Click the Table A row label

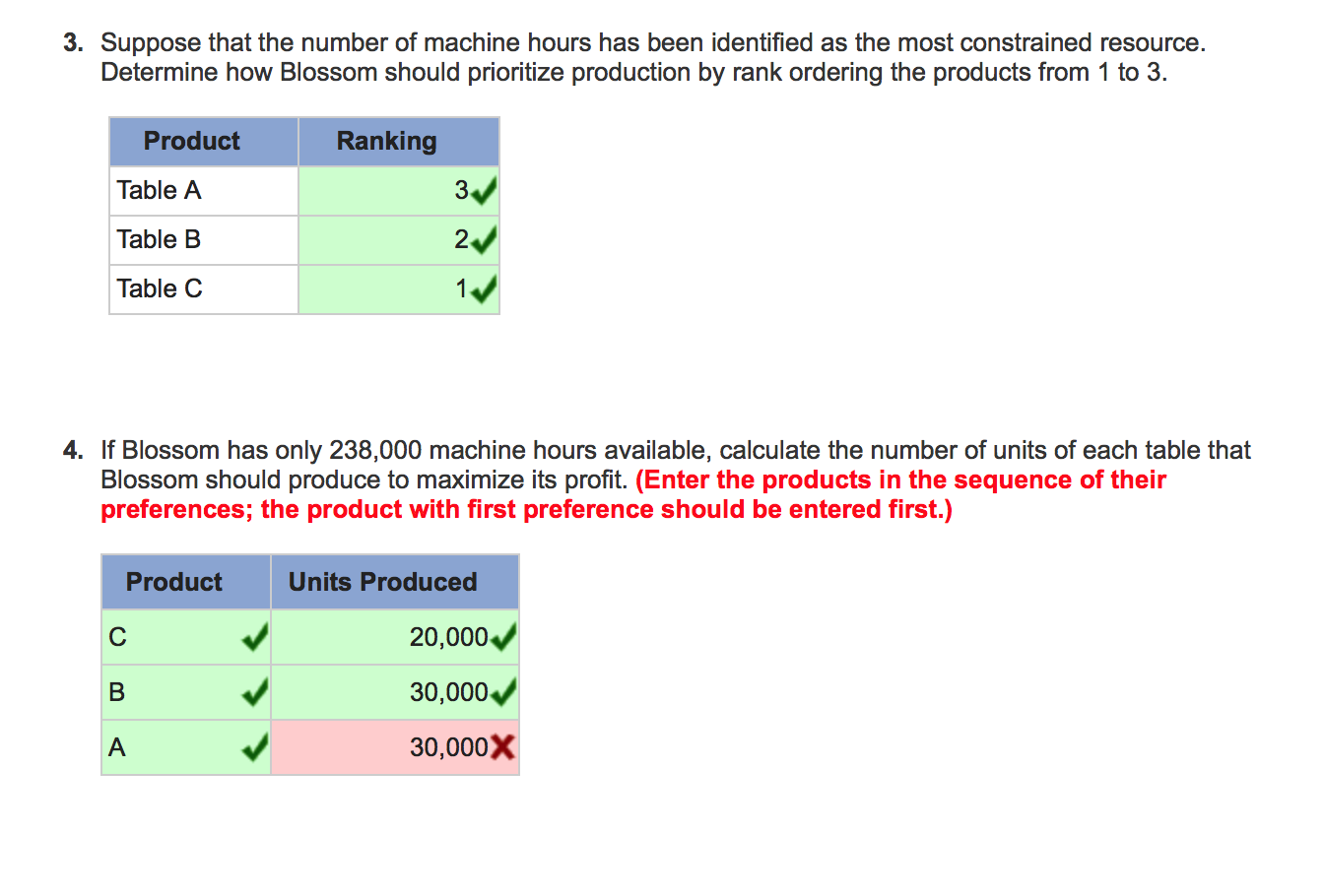point(159,190)
